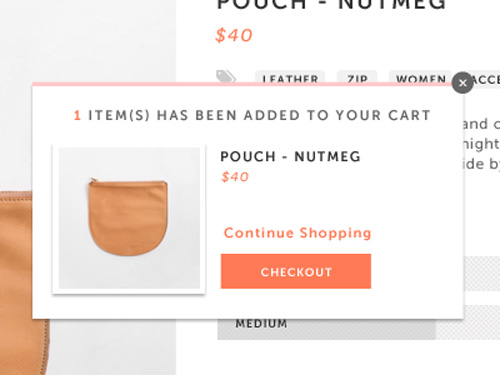
Task: Click the large $40 price under heading
Action: point(234,35)
